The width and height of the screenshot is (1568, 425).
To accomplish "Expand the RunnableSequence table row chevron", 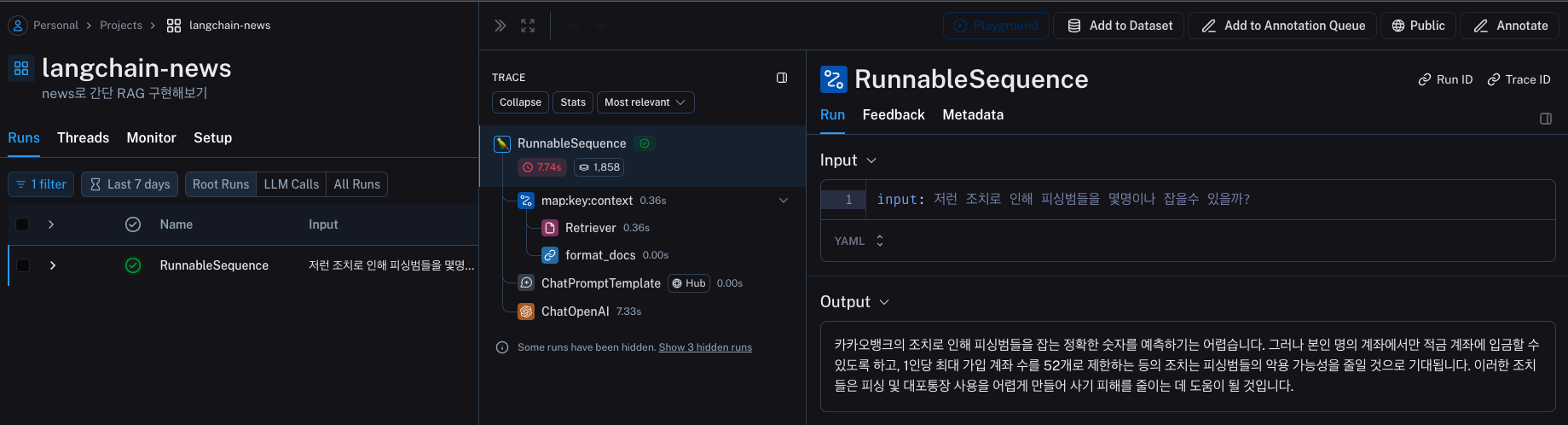I will [x=53, y=265].
